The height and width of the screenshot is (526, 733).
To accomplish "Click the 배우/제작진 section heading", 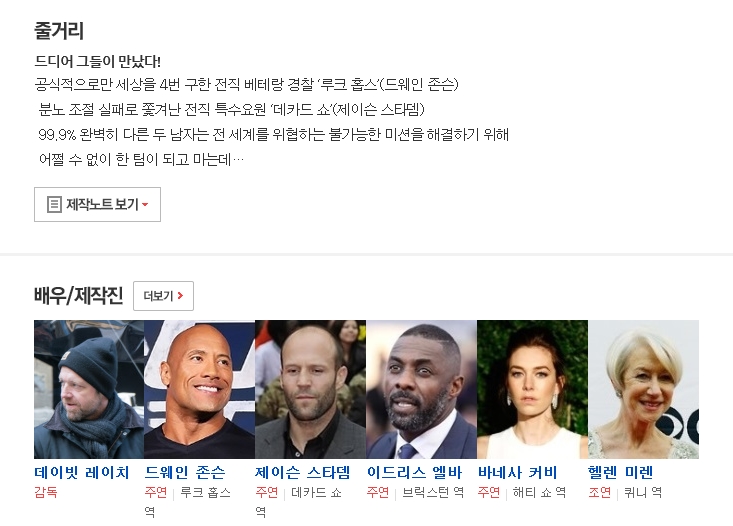I will click(x=79, y=295).
